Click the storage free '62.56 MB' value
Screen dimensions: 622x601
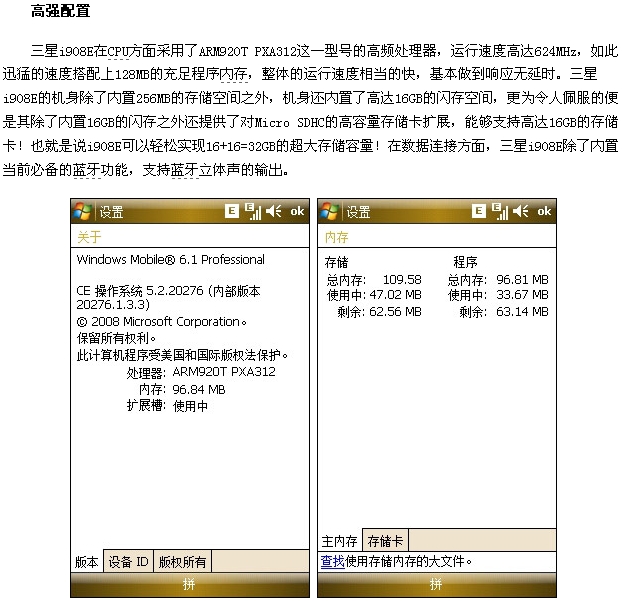pos(395,312)
